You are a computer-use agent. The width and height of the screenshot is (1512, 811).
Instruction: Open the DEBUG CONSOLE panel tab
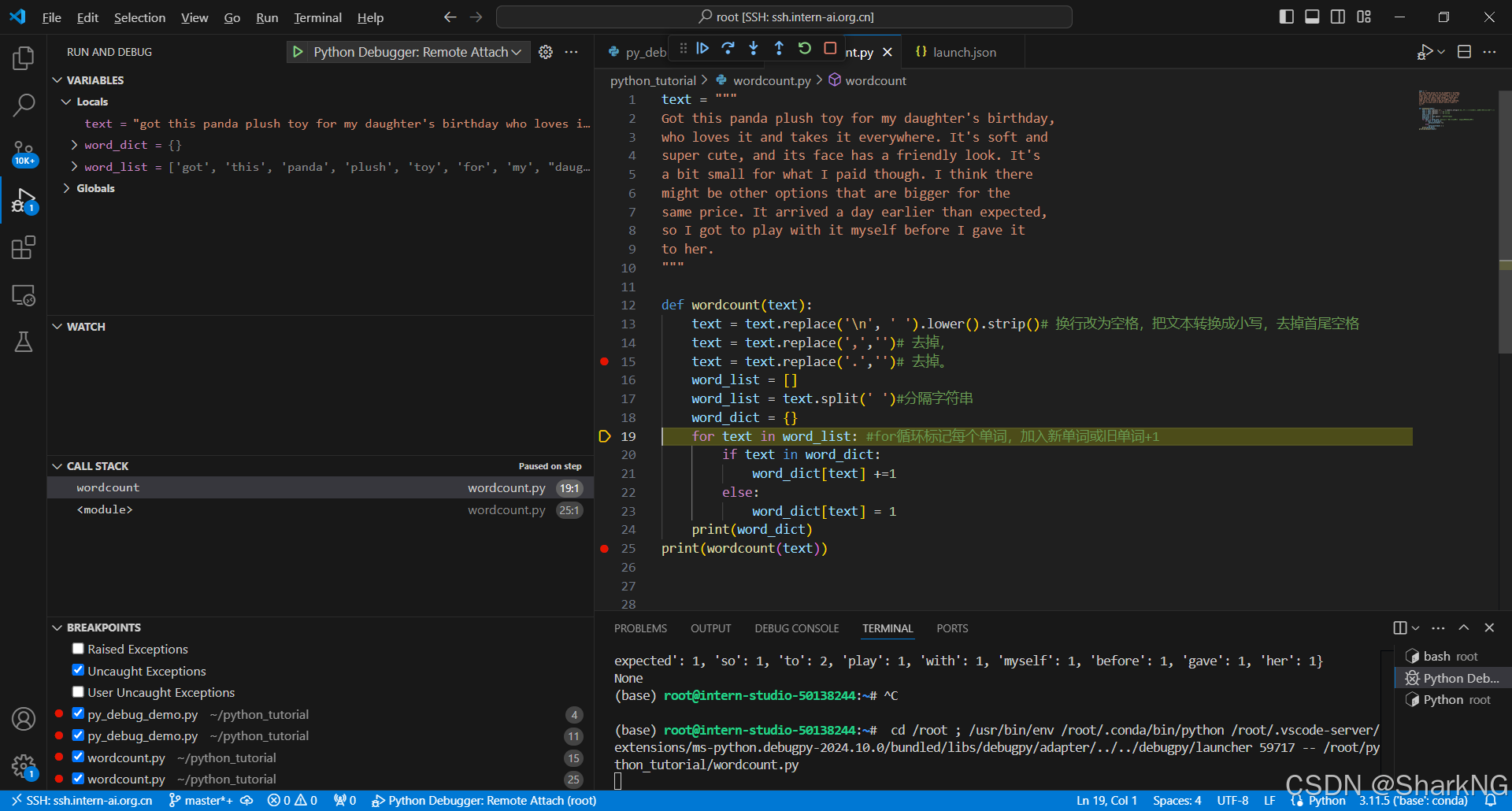[796, 628]
